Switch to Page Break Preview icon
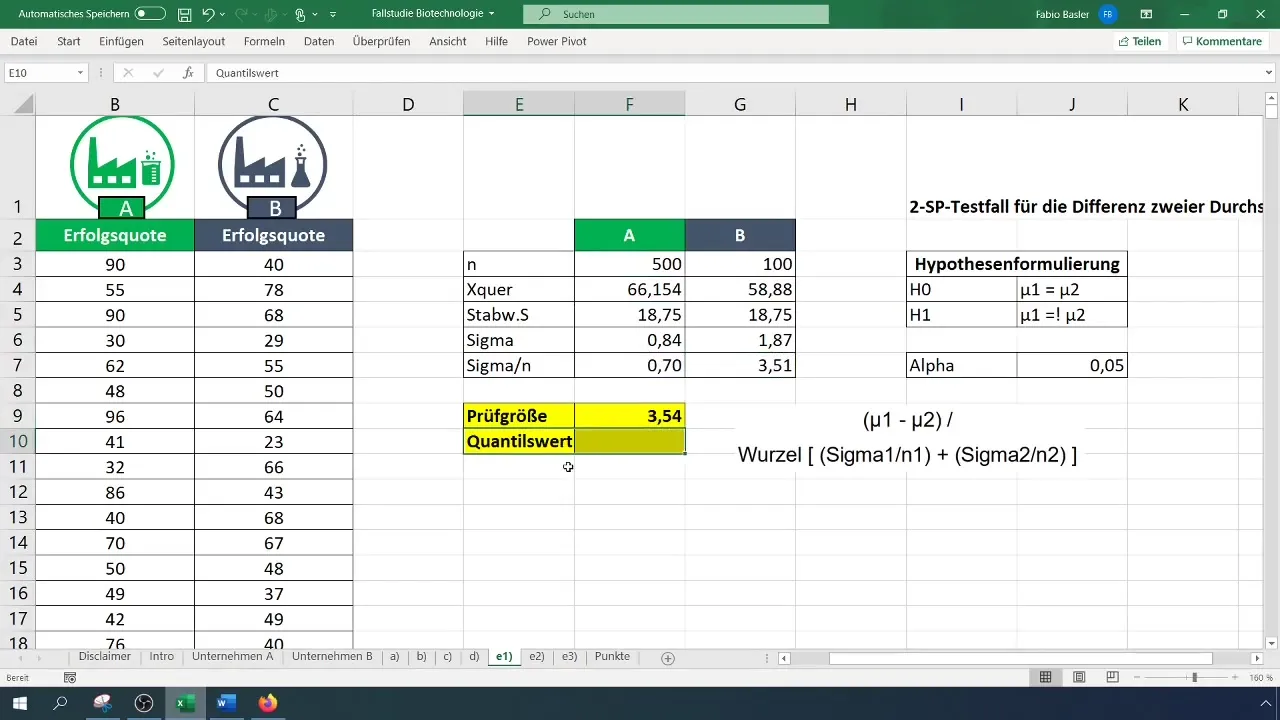1280x720 pixels. [1112, 678]
